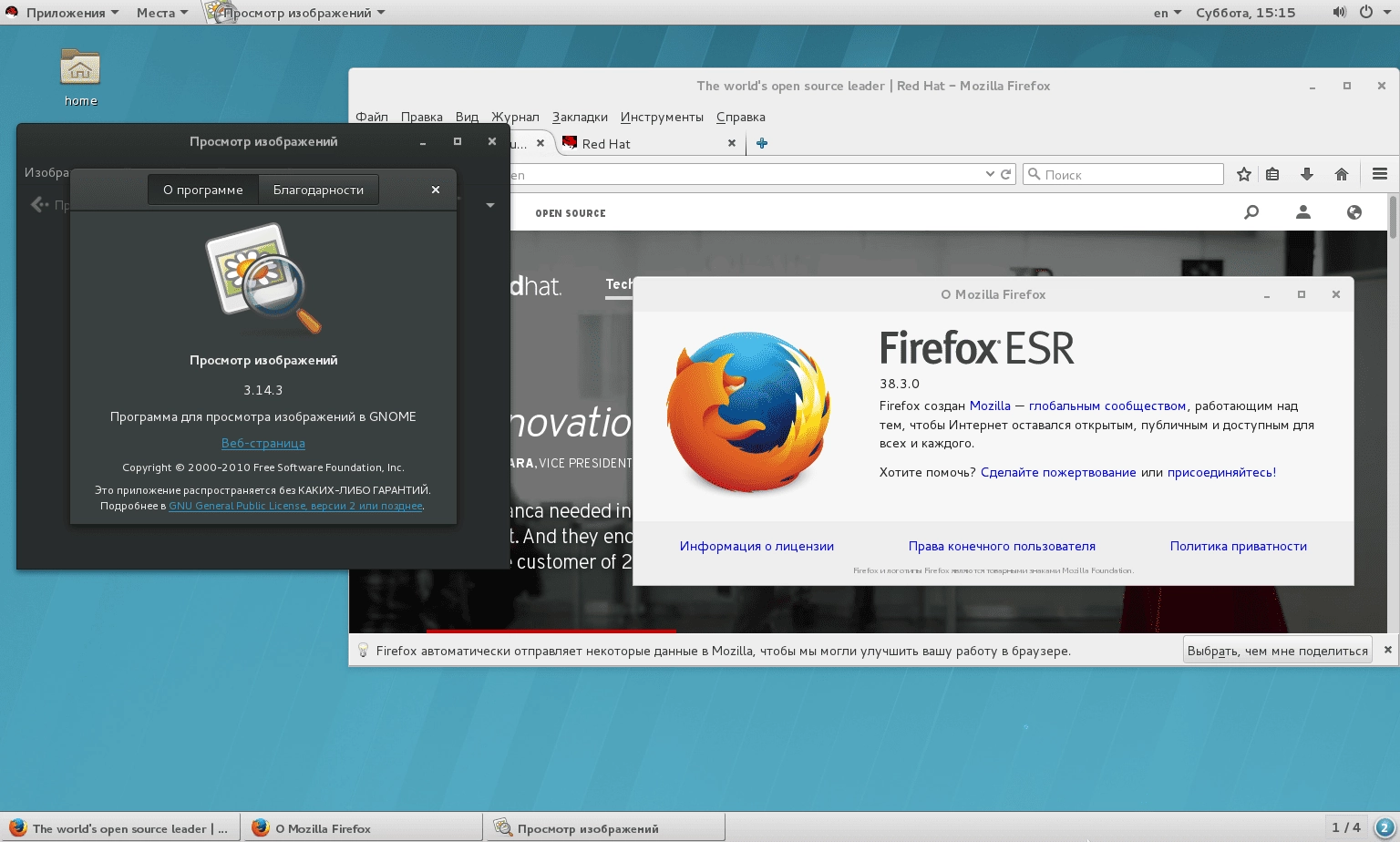Select the Благодарности tab

pos(318,190)
